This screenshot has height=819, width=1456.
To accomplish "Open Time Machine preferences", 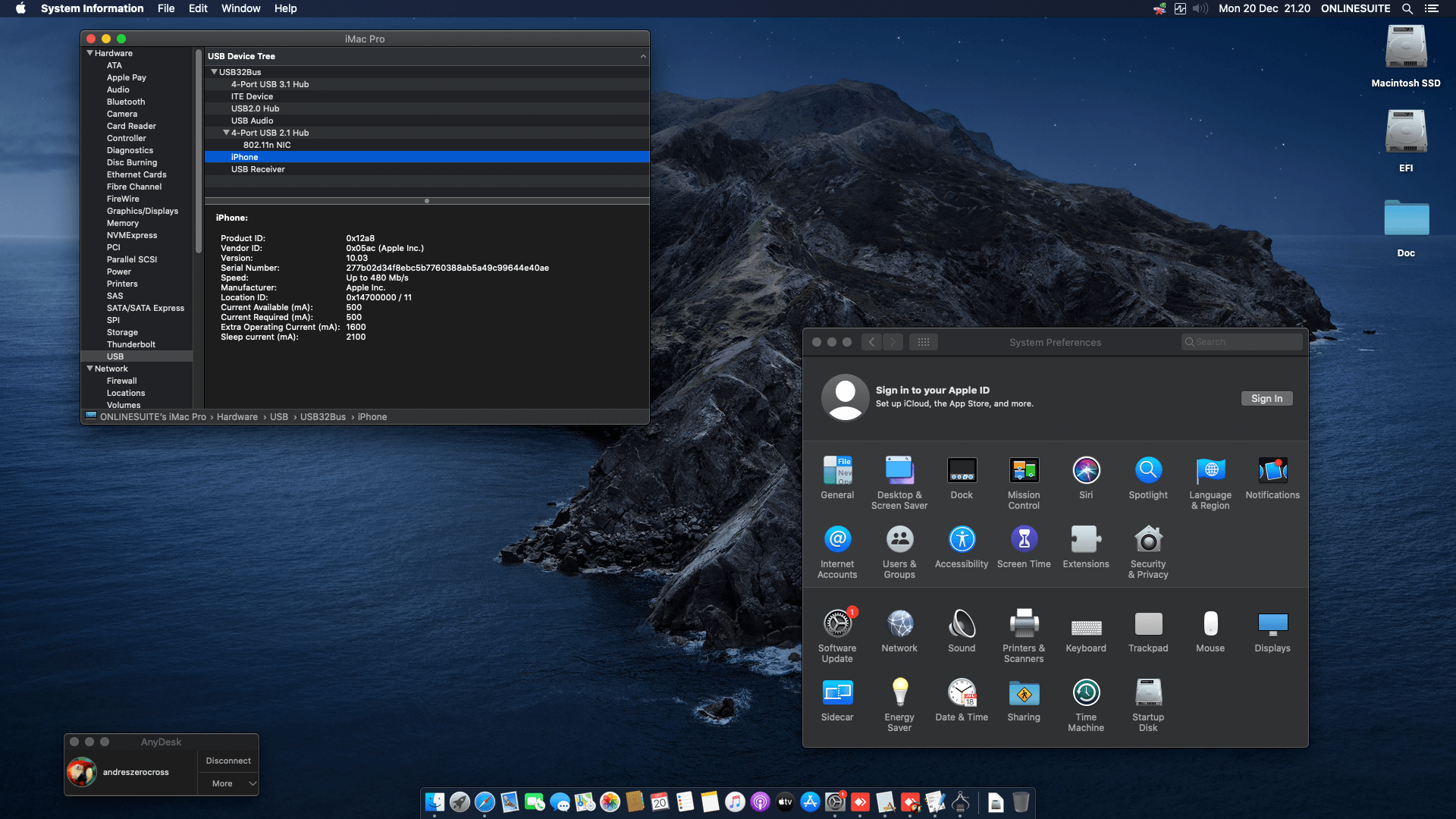I will click(x=1086, y=704).
